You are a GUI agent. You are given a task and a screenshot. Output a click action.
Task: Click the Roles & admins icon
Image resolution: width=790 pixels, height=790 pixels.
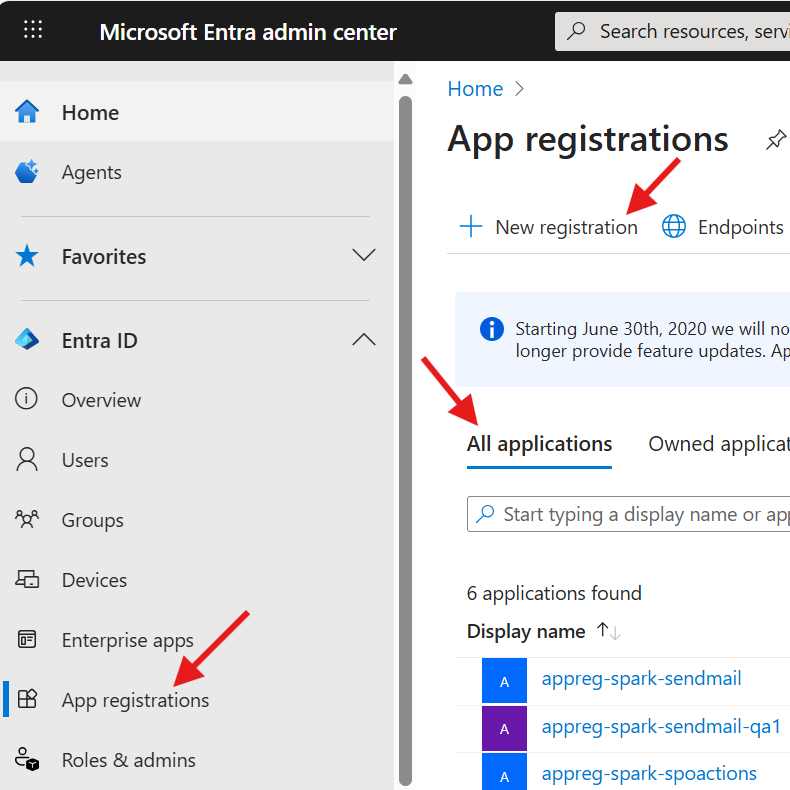[x=27, y=760]
